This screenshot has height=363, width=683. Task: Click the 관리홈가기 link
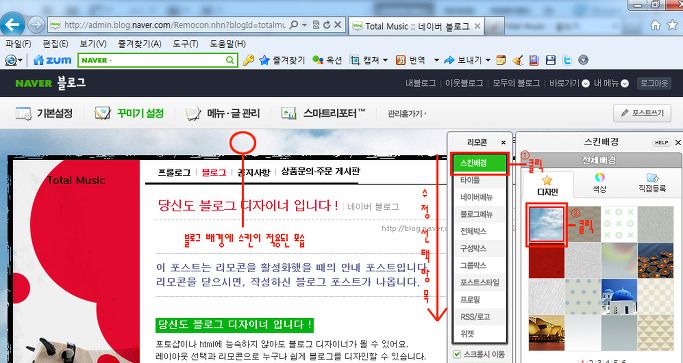click(406, 114)
